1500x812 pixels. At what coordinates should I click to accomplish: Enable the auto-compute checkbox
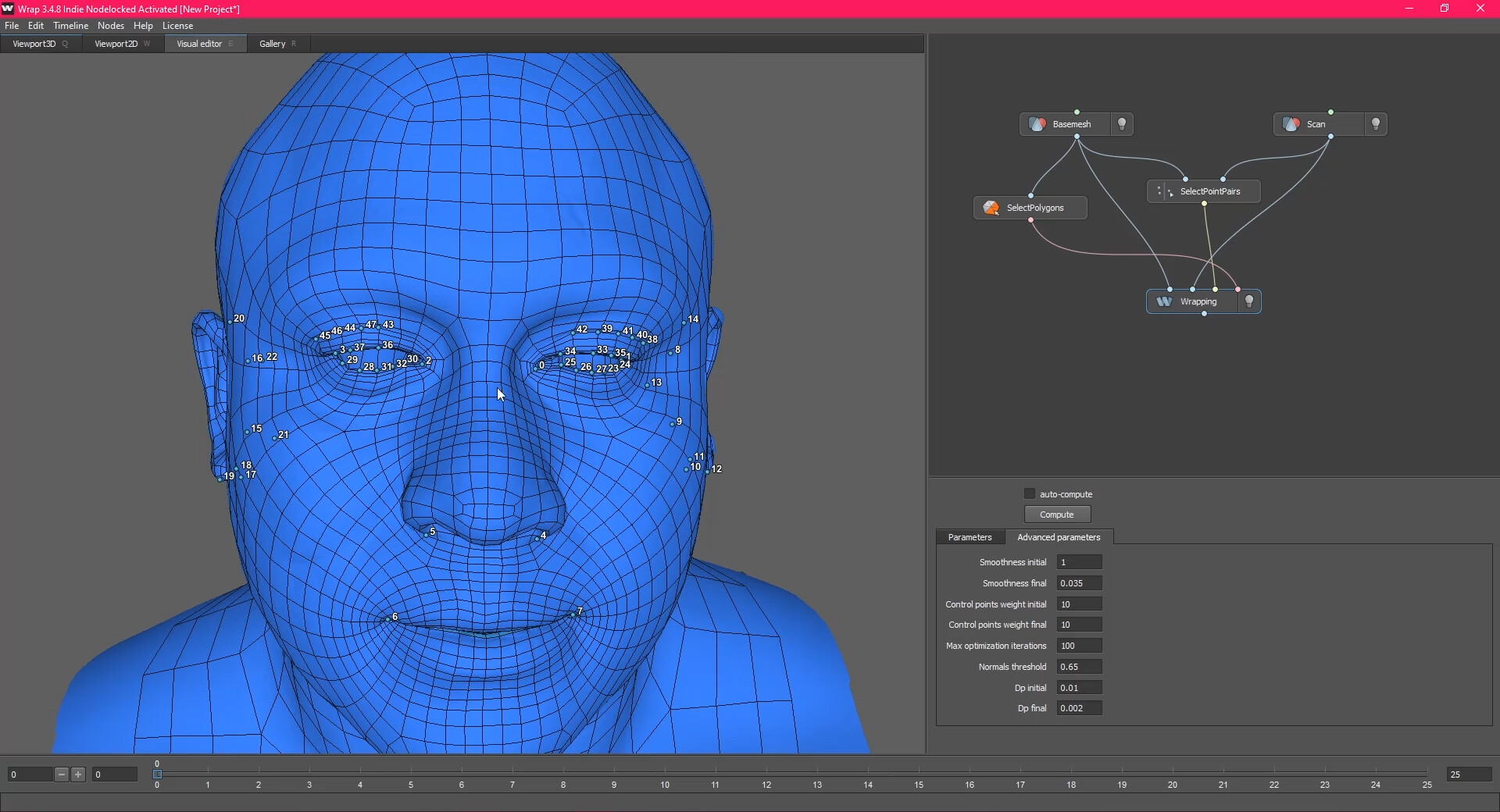point(1030,493)
